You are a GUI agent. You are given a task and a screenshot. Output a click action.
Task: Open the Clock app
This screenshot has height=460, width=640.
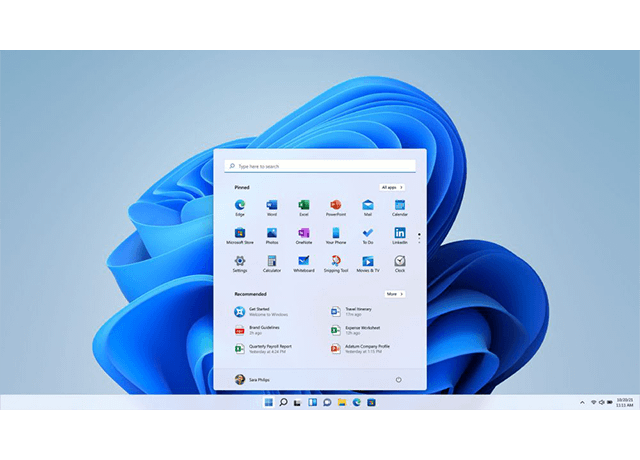pyautogui.click(x=400, y=264)
